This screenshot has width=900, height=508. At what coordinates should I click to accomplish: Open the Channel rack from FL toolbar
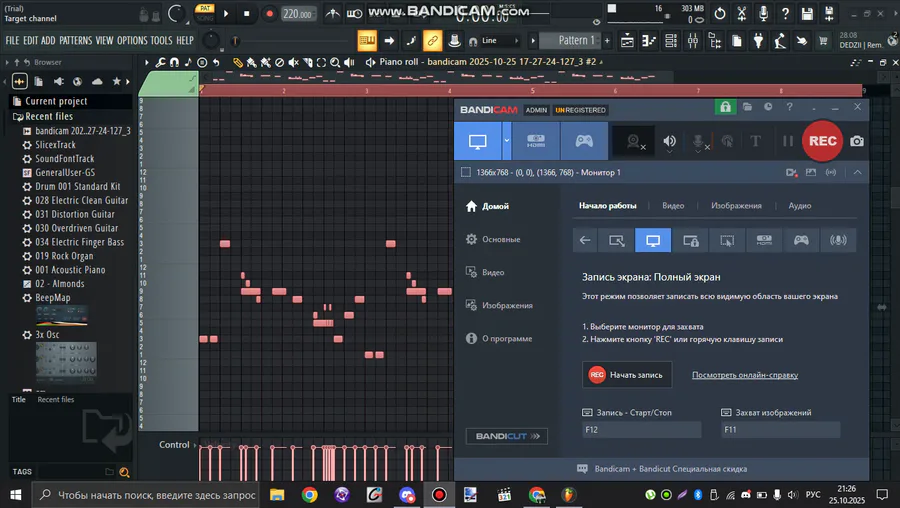[670, 40]
